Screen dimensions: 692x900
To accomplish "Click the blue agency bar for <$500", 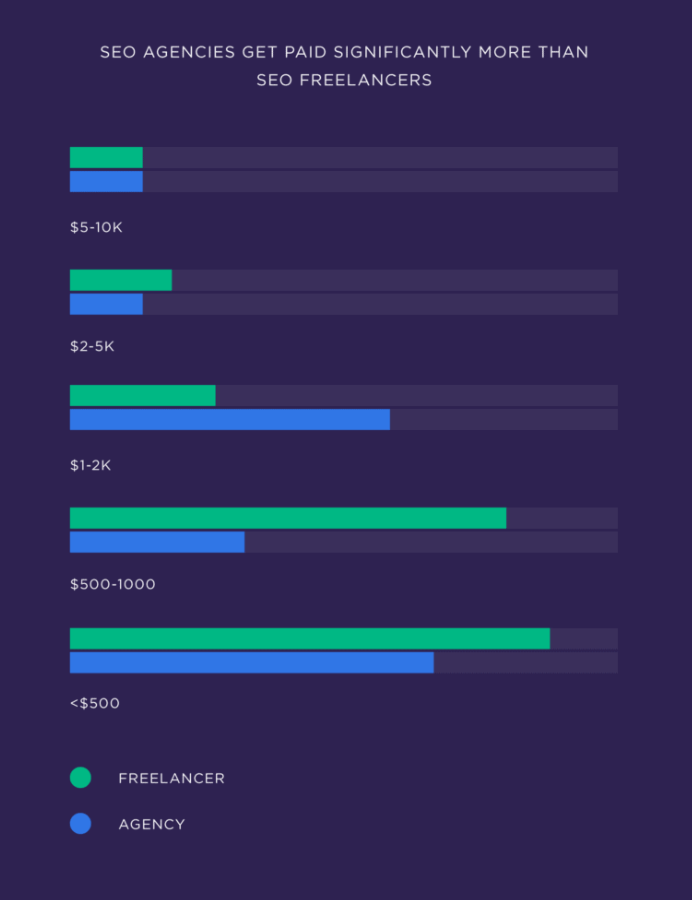I will pyautogui.click(x=252, y=662).
